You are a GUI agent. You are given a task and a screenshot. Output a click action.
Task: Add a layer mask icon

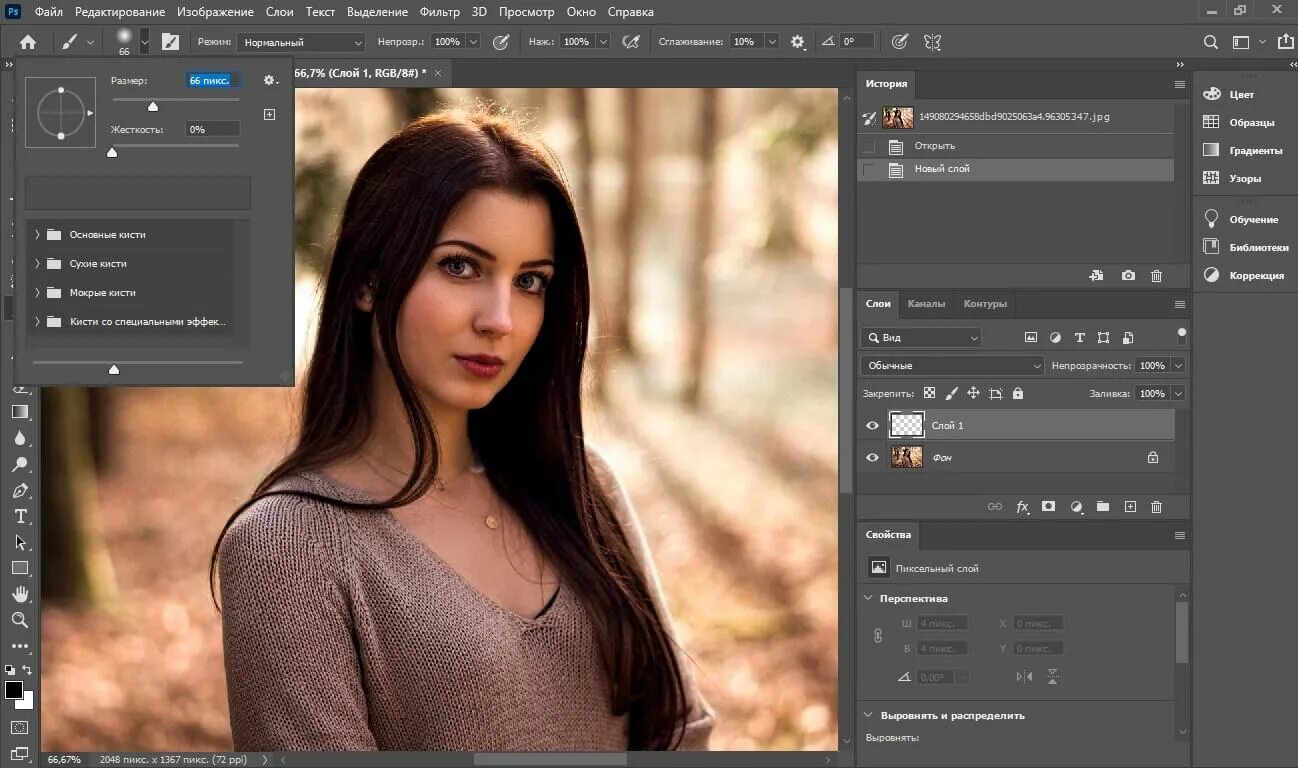pyautogui.click(x=1048, y=507)
